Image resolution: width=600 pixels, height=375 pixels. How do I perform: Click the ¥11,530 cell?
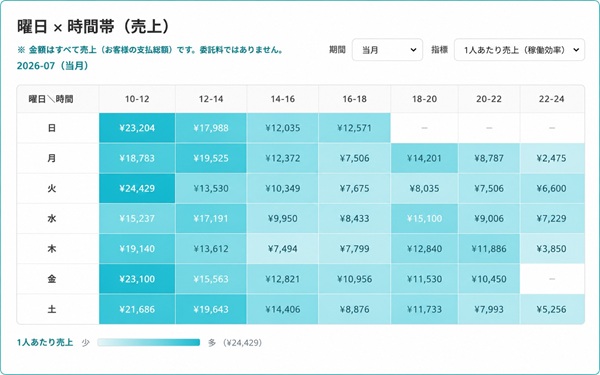click(424, 279)
